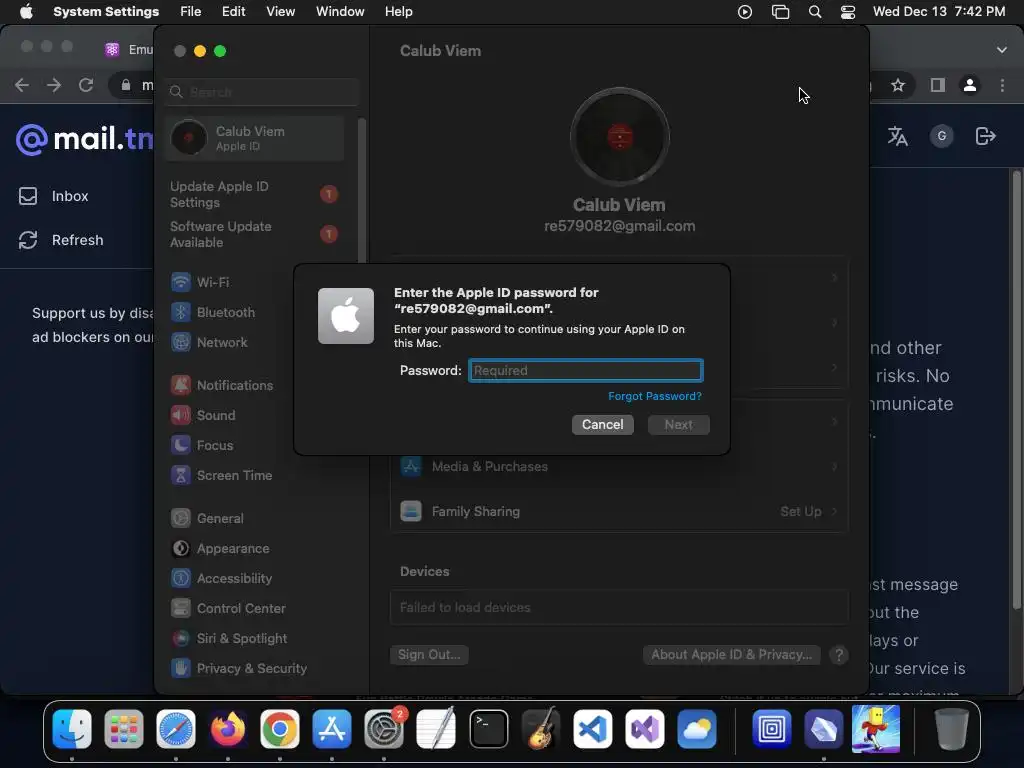Open Chrome profile icon
1024x768 pixels.
[x=970, y=85]
